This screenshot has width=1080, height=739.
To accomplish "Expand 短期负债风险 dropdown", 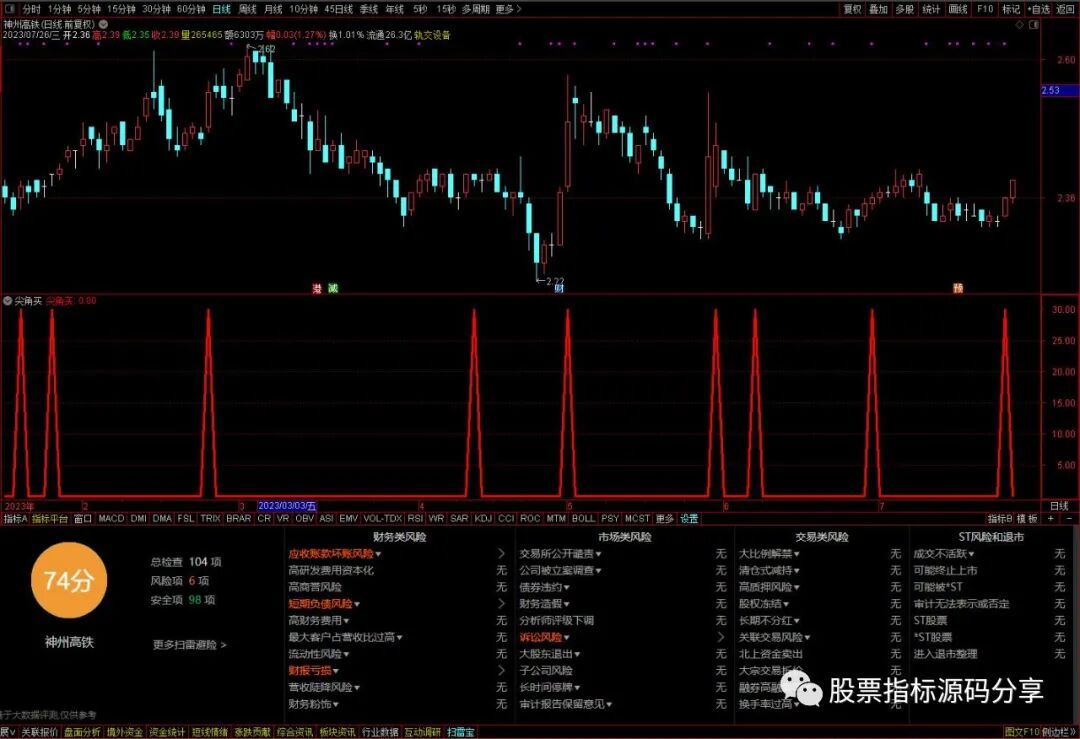I will coord(356,604).
